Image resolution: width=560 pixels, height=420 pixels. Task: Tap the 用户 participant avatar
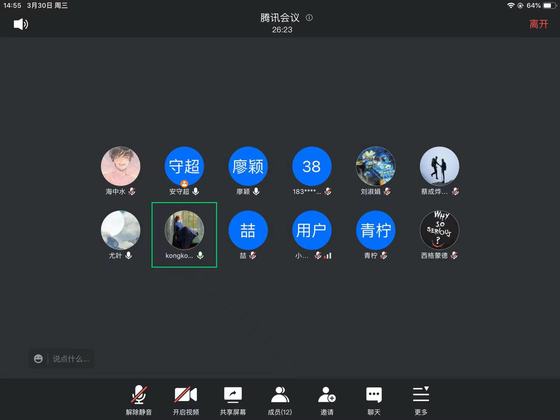(312, 230)
